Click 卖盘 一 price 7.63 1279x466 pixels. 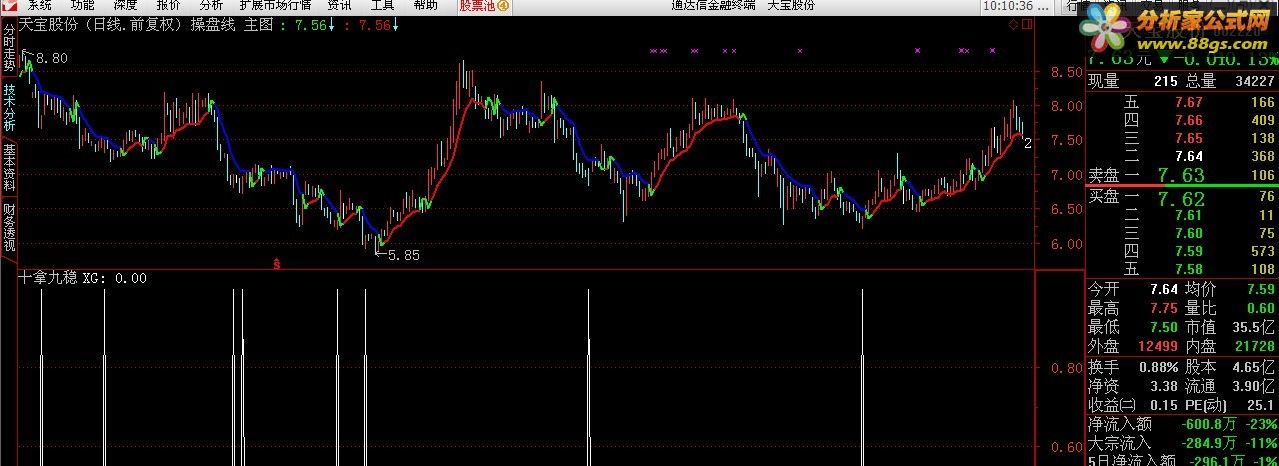click(1181, 176)
